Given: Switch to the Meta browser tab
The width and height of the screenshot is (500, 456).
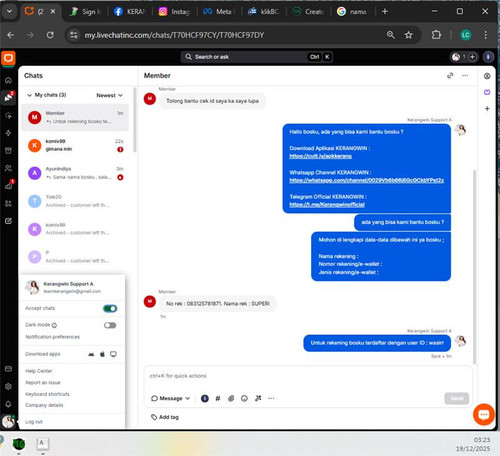Looking at the screenshot, I should (x=219, y=12).
